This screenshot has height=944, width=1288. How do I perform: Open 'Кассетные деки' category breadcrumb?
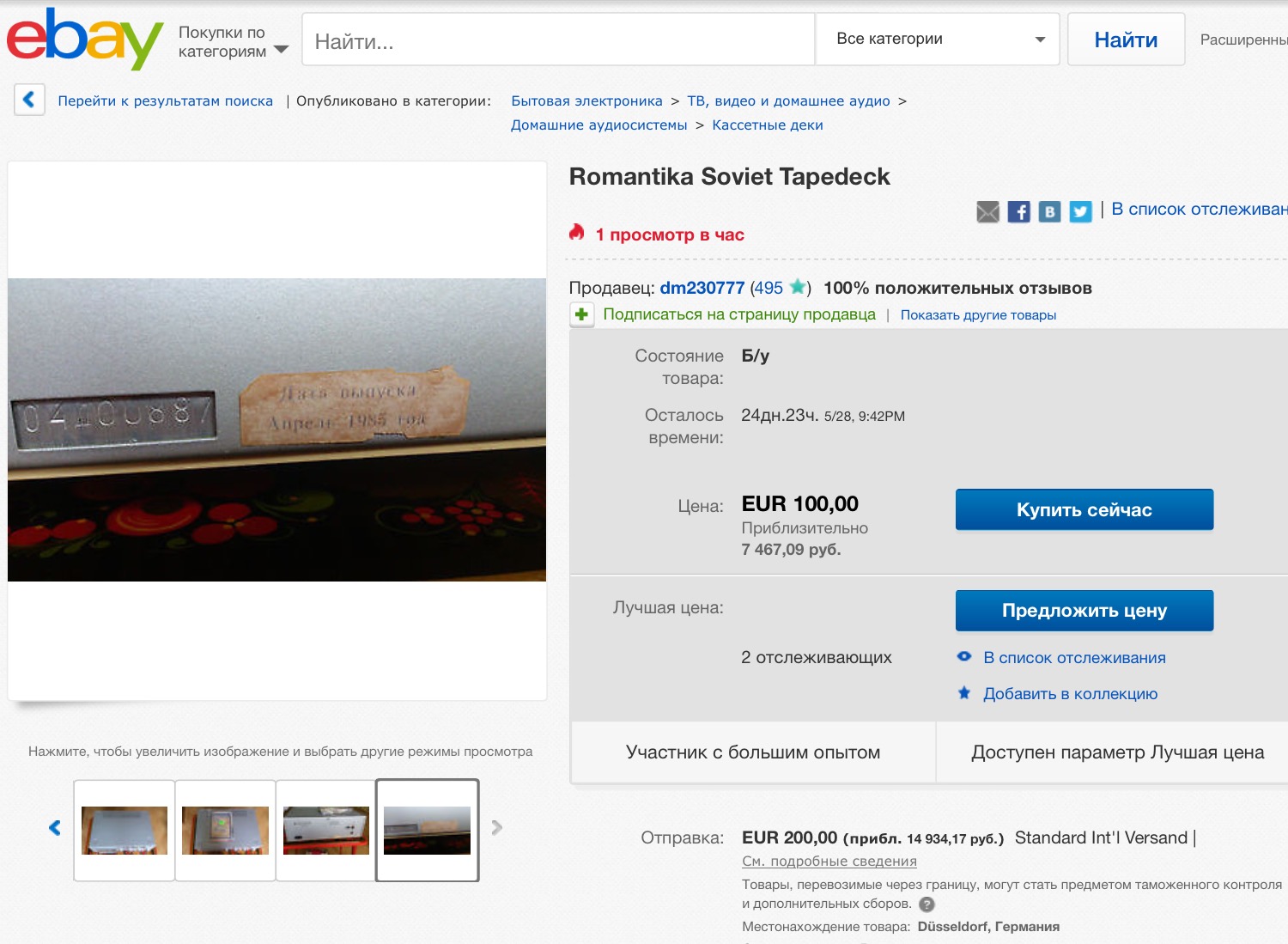point(768,125)
